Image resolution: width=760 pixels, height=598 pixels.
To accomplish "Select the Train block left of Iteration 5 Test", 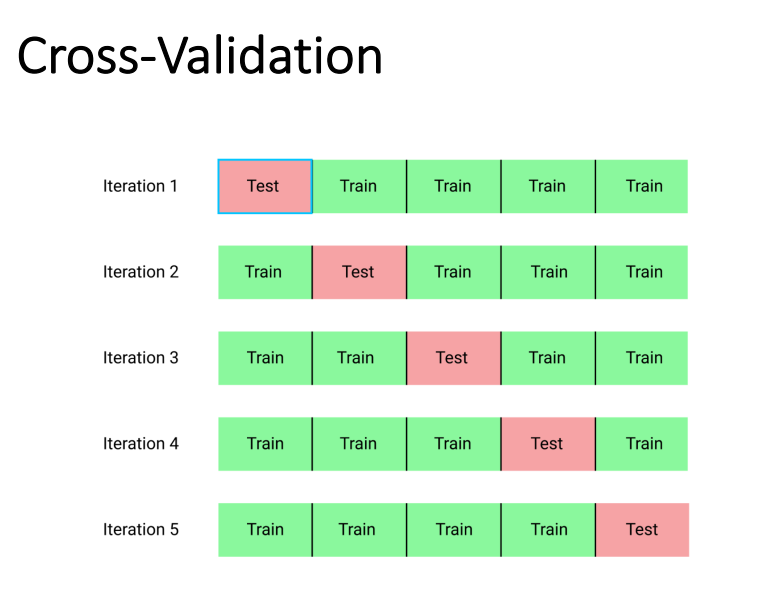I will click(x=547, y=530).
